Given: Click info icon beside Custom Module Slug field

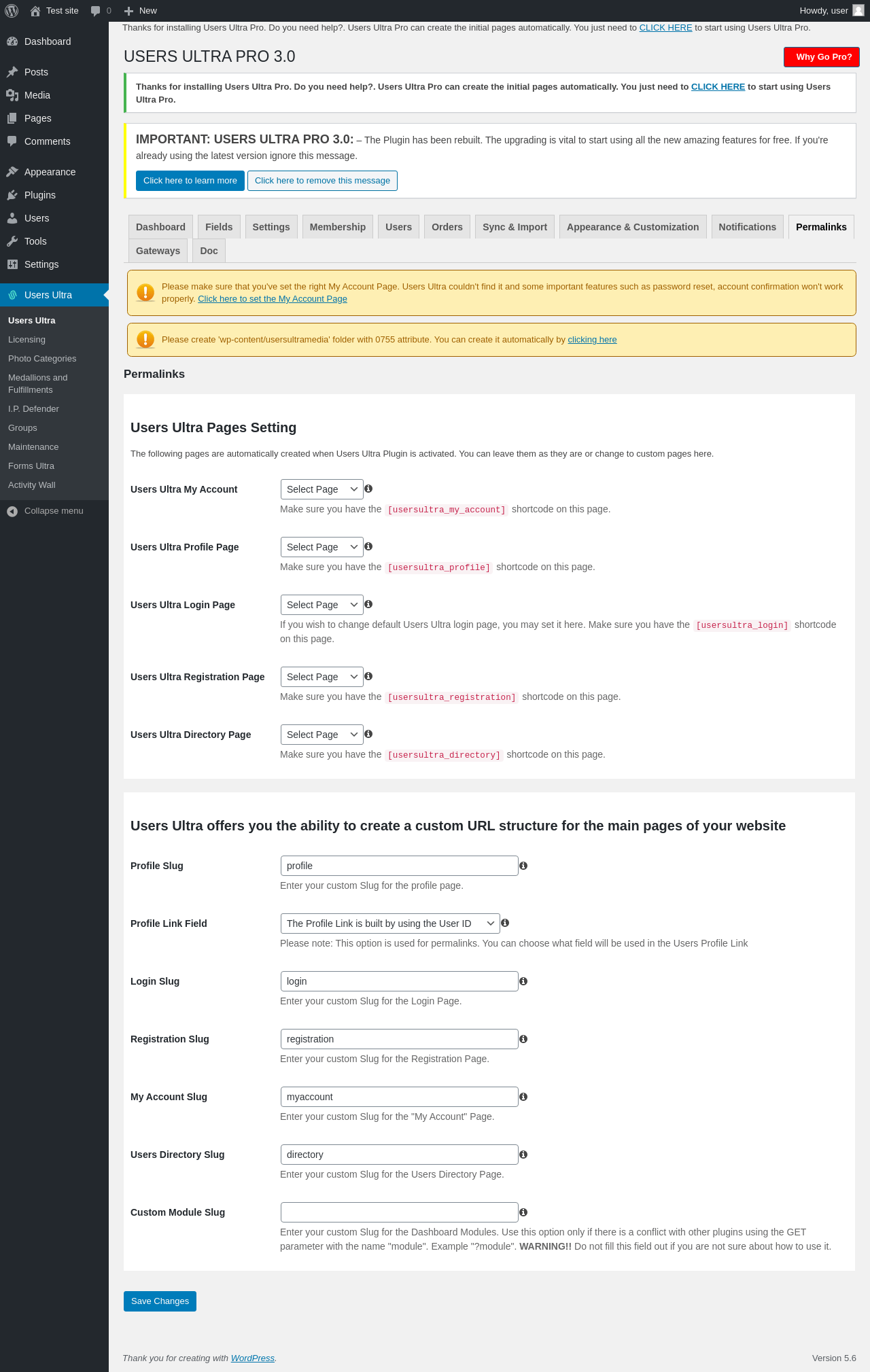Looking at the screenshot, I should [x=523, y=1212].
